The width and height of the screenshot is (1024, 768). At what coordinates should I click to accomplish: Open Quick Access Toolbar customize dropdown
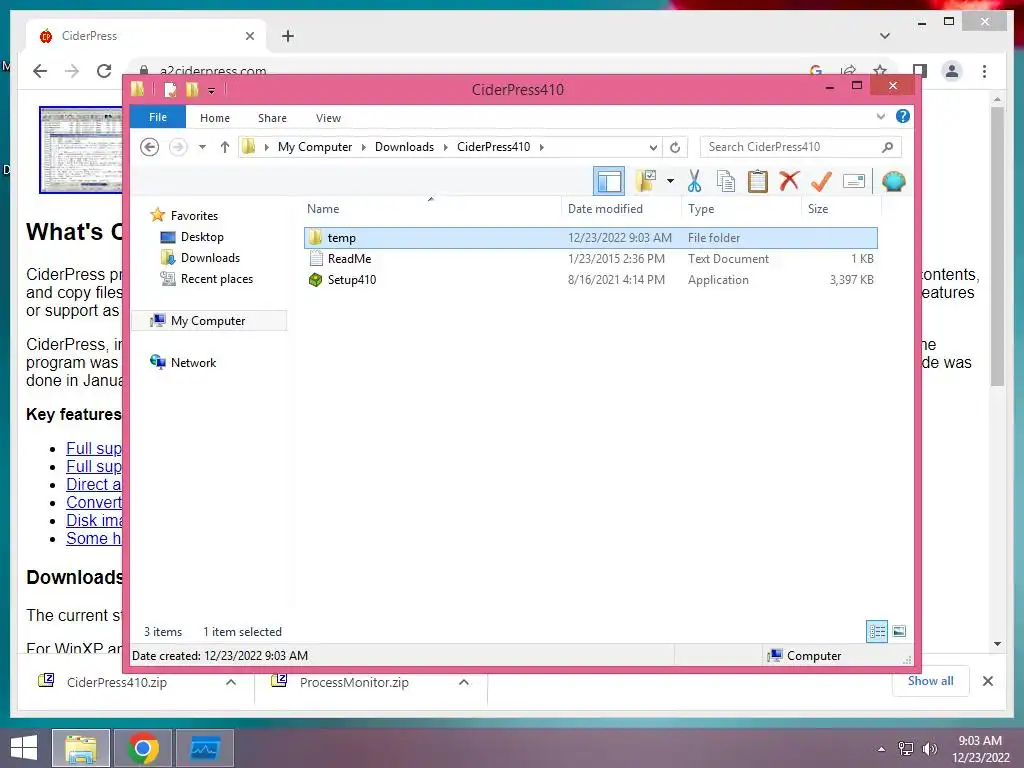click(x=212, y=91)
